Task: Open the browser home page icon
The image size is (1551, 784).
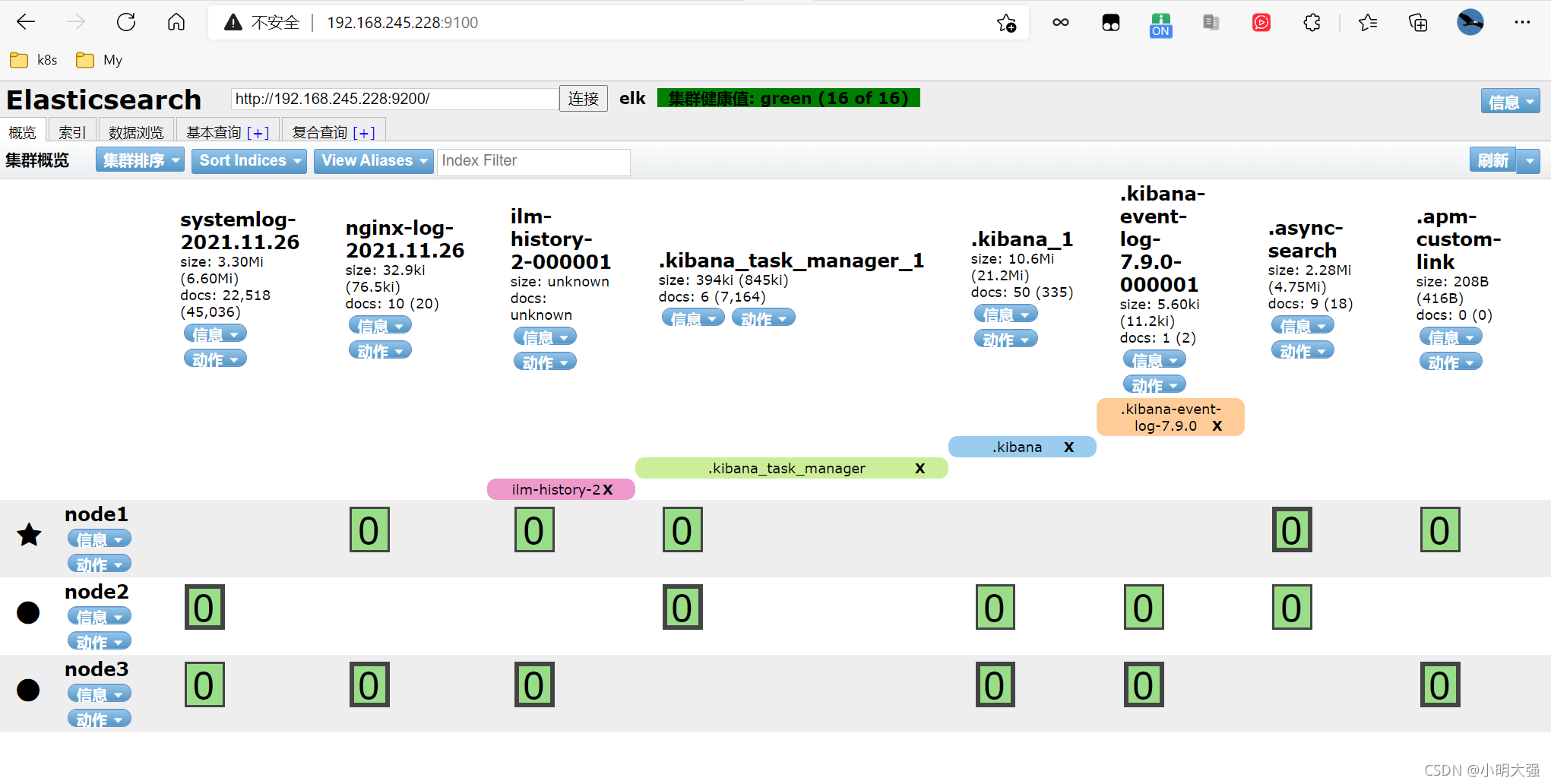Action: (x=176, y=22)
